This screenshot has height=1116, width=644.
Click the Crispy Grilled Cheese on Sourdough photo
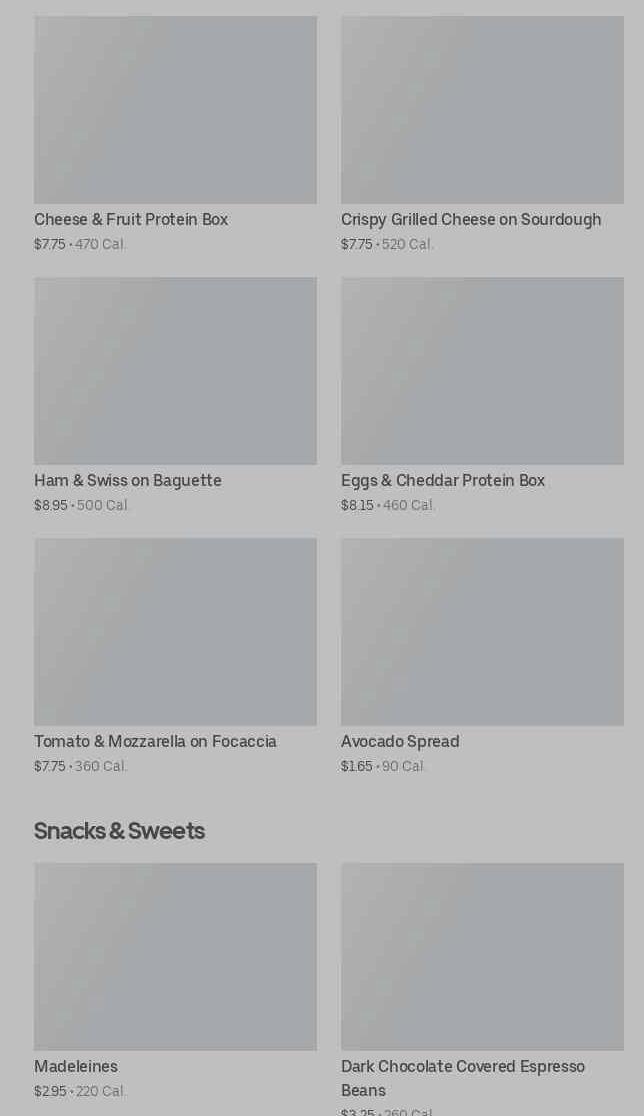click(482, 109)
